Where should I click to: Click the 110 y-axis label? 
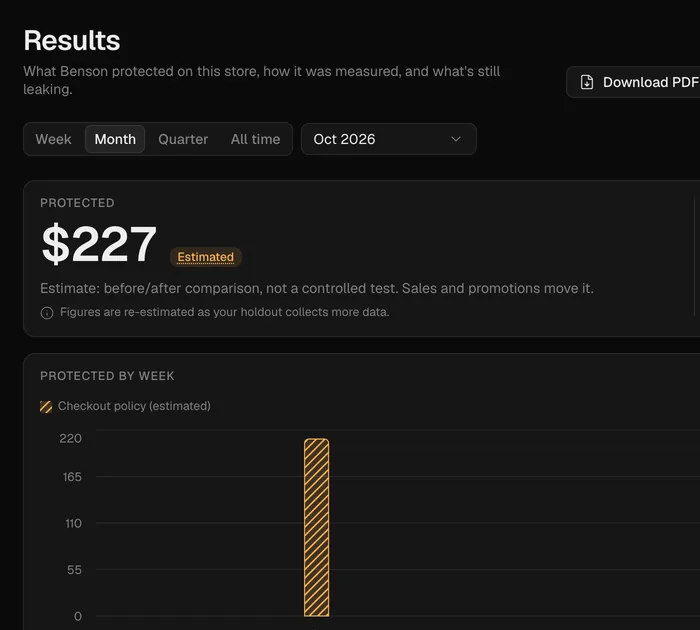[74, 523]
